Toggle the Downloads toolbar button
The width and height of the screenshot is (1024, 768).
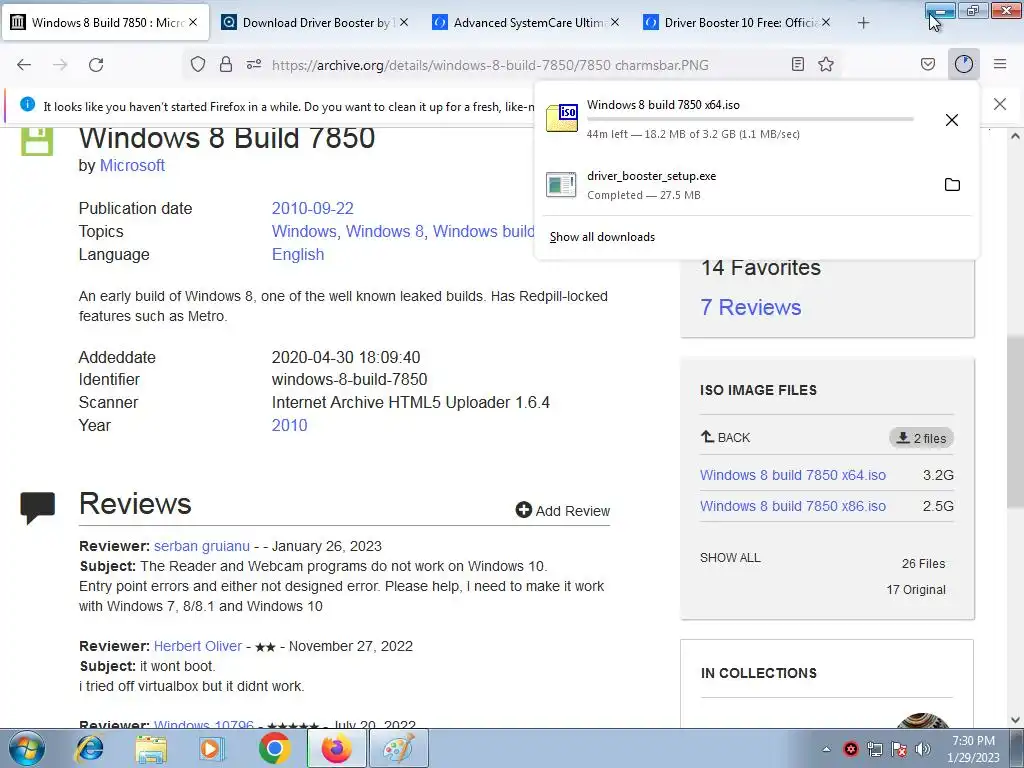[x=964, y=64]
